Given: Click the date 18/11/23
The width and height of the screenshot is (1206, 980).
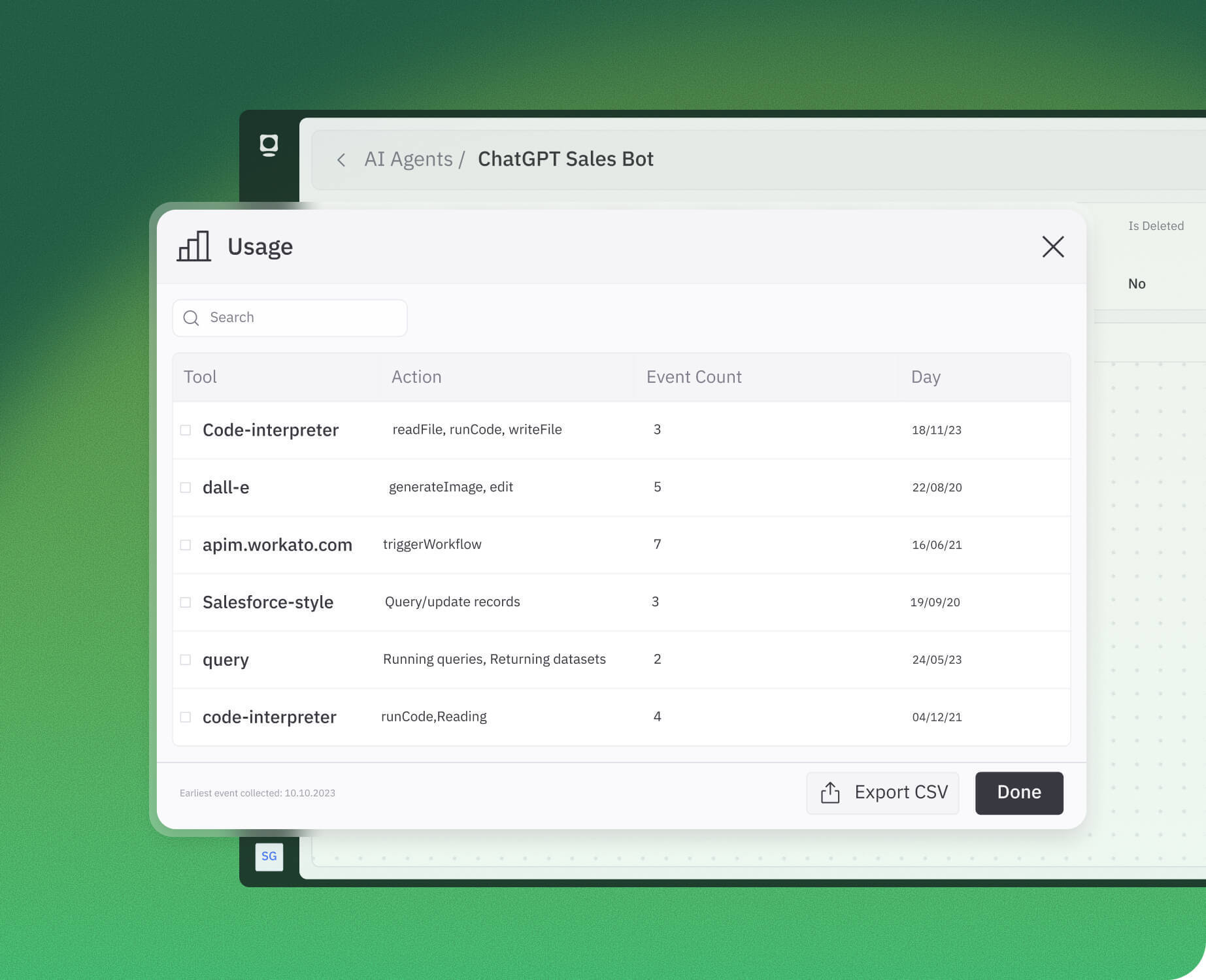Looking at the screenshot, I should pyautogui.click(x=937, y=430).
